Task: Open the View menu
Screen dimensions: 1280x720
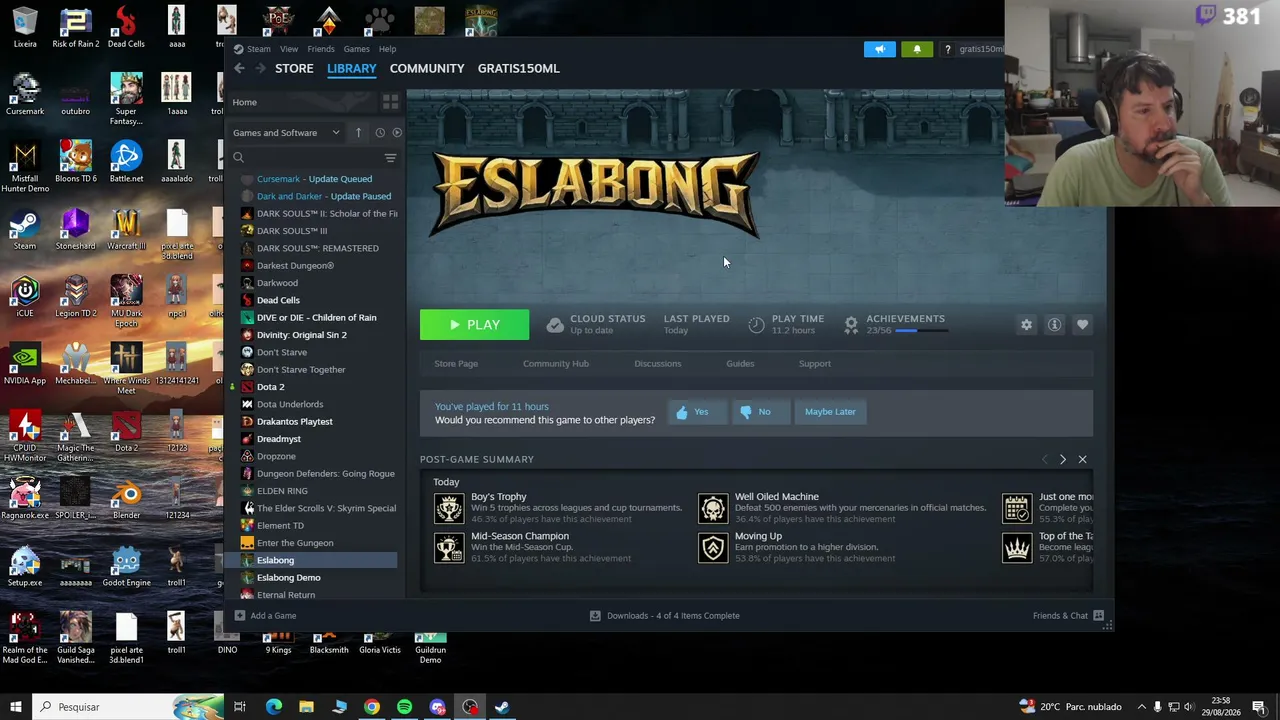Action: point(289,49)
